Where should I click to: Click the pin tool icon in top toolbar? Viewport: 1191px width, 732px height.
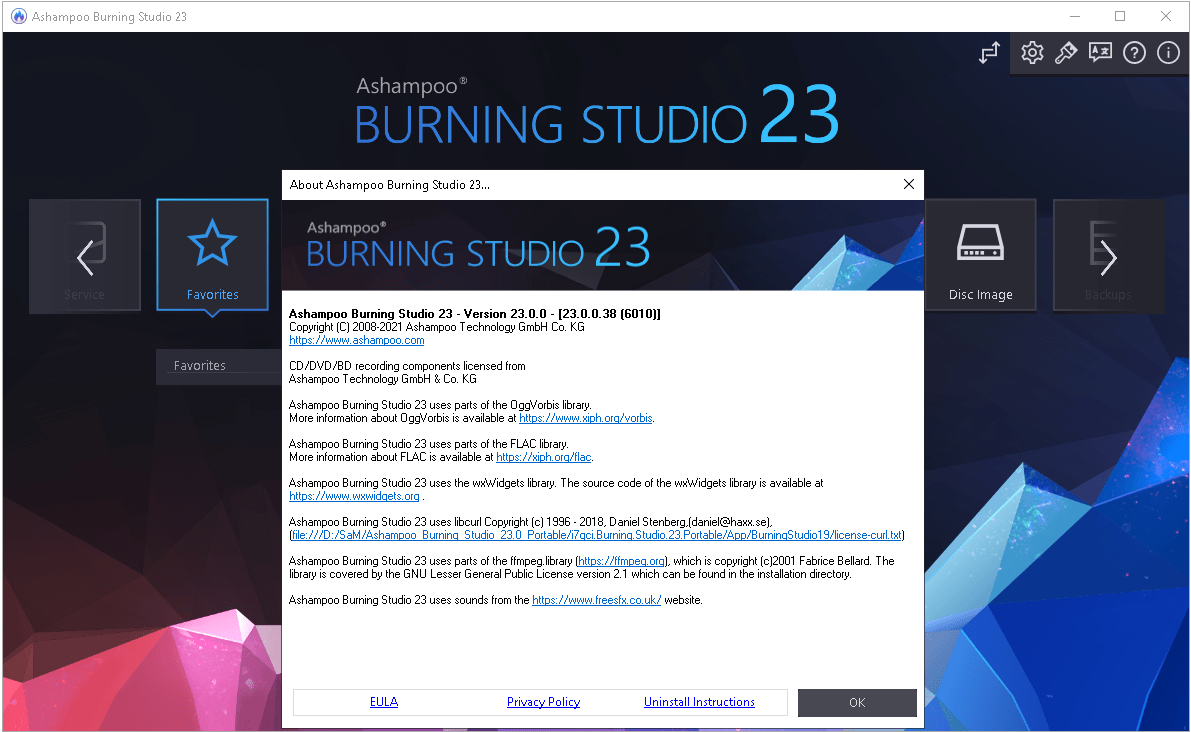[1066, 52]
